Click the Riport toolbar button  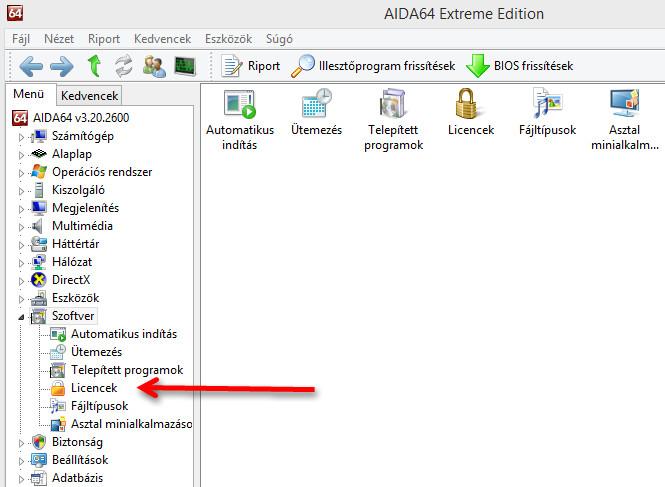[x=250, y=66]
